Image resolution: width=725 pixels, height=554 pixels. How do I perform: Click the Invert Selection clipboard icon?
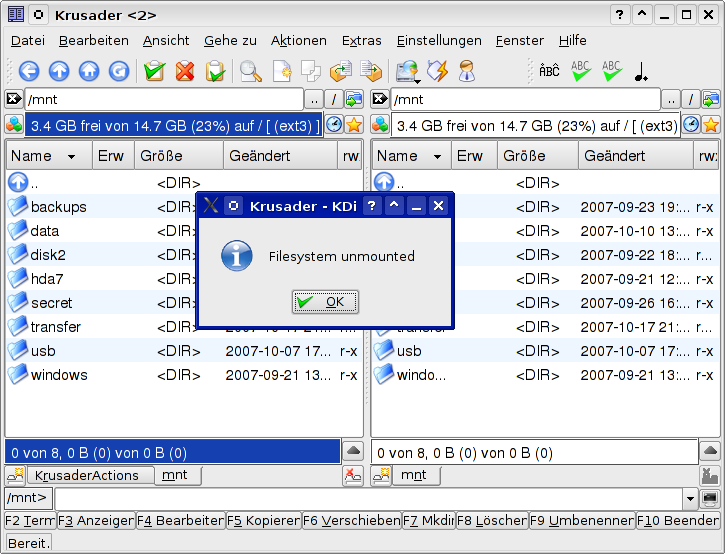coord(215,71)
